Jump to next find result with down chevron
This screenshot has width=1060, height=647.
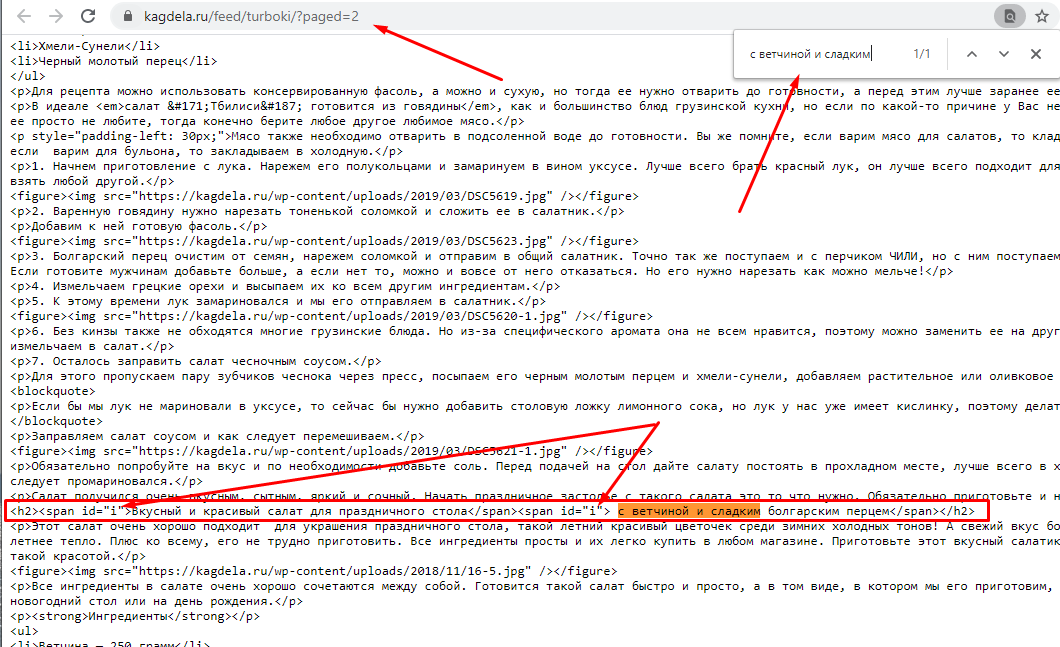pos(1004,54)
